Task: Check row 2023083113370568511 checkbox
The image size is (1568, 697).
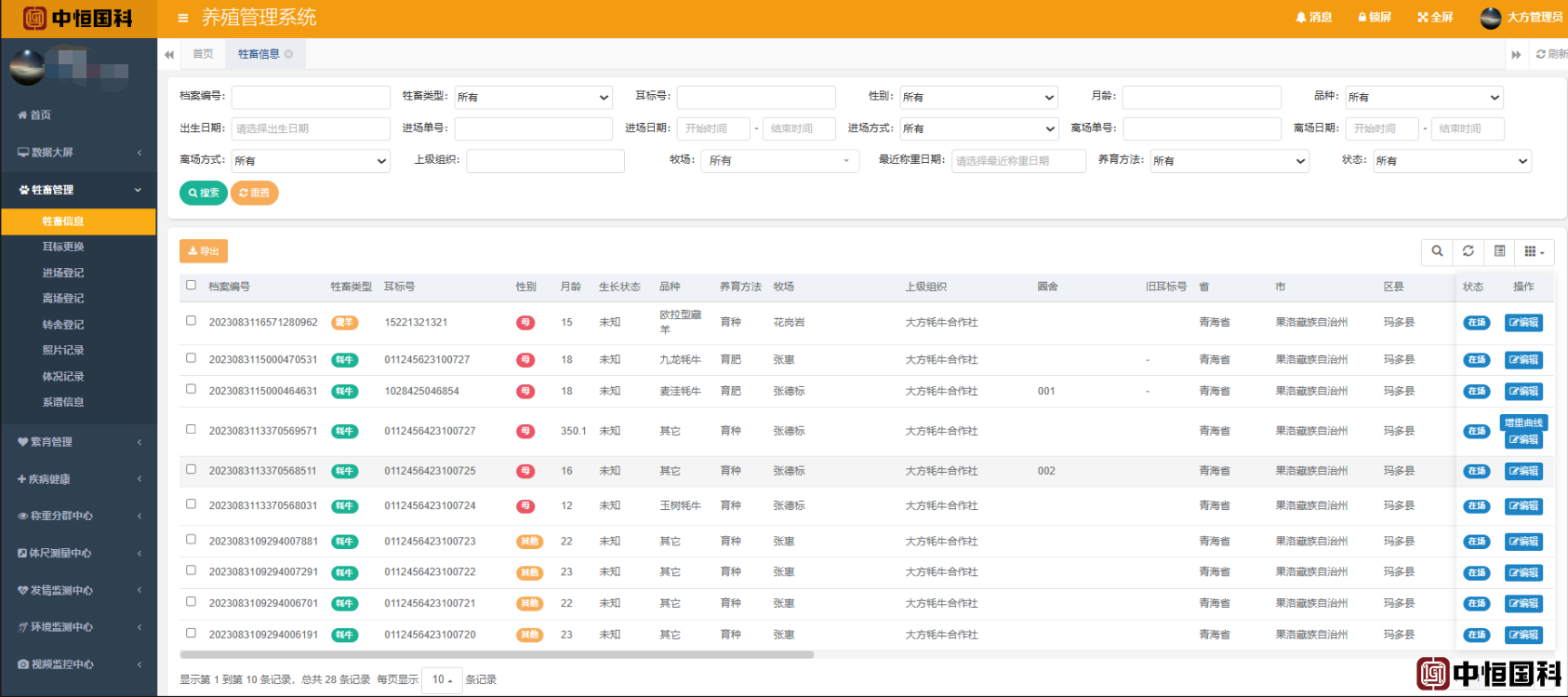Action: click(192, 470)
